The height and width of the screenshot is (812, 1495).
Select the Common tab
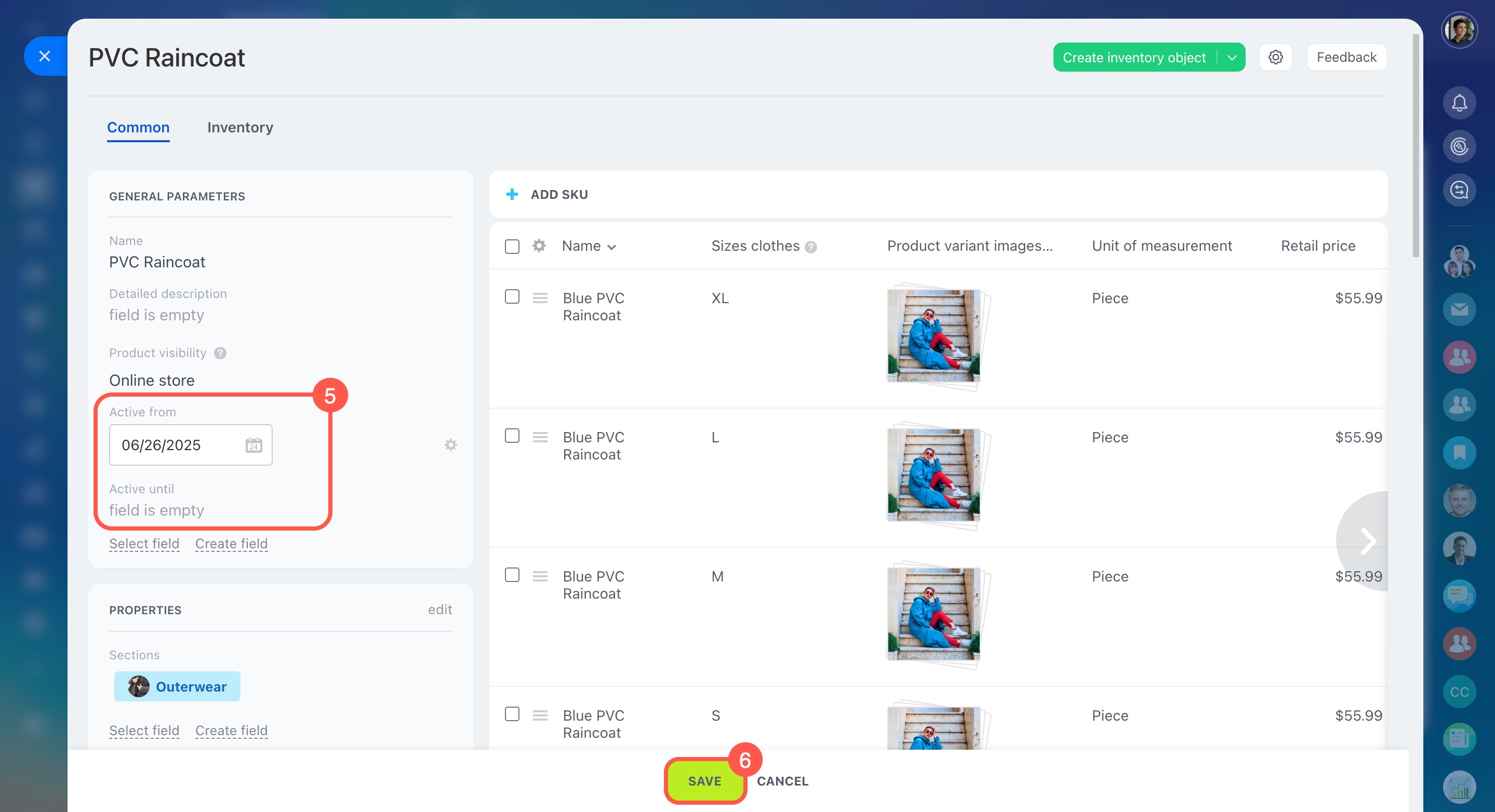138,127
